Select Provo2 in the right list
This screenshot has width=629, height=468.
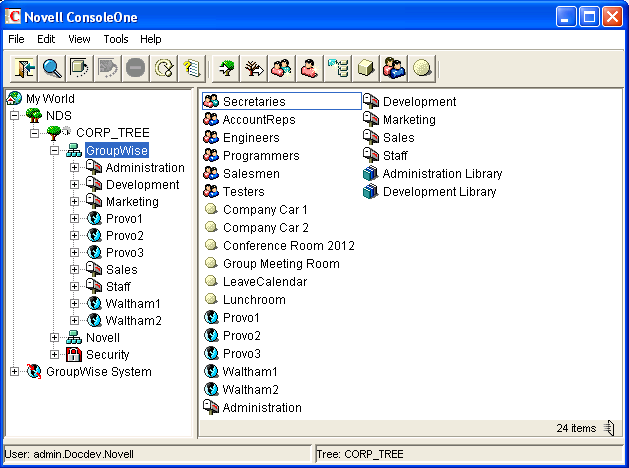242,336
